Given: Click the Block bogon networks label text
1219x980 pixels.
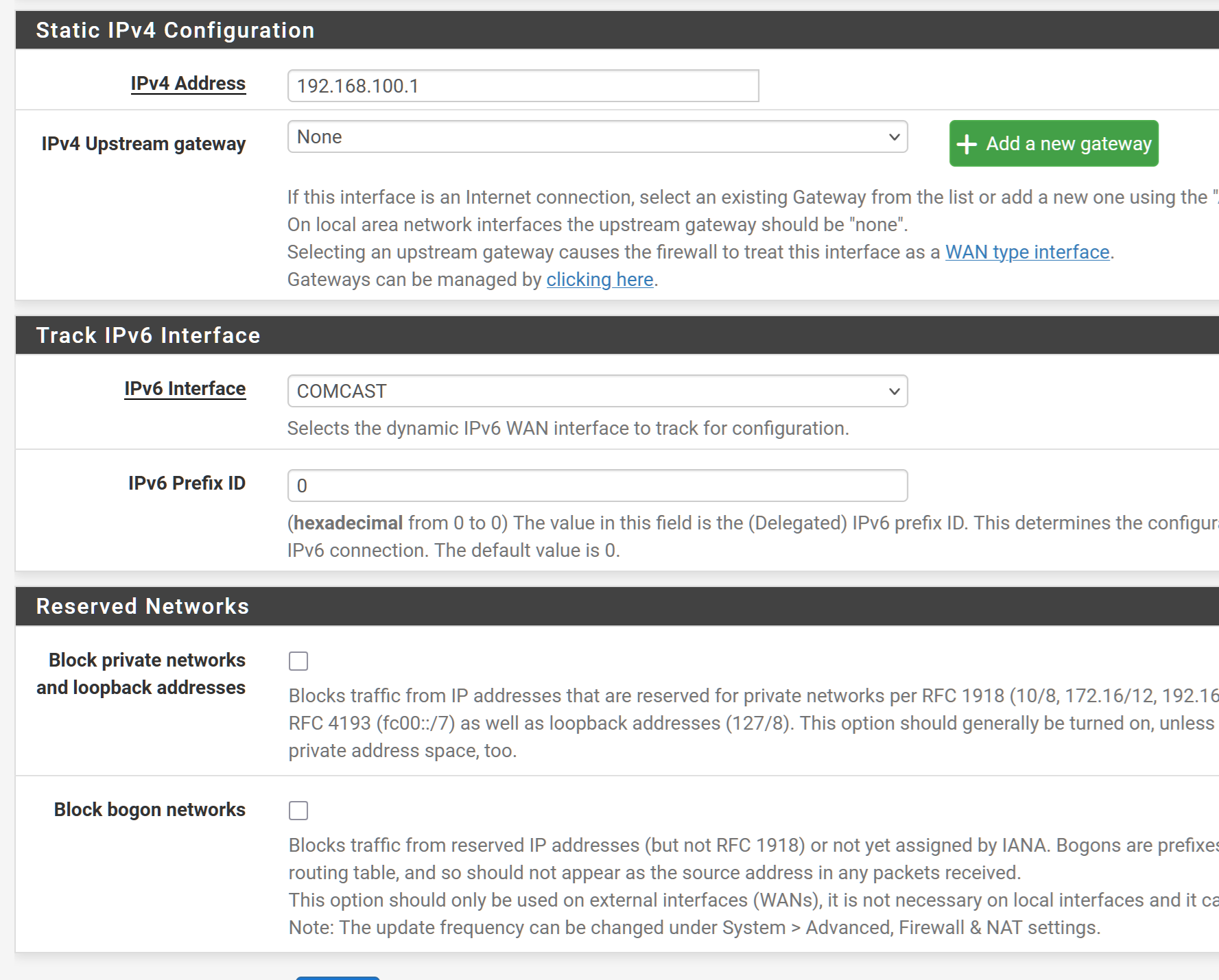Looking at the screenshot, I should point(150,810).
